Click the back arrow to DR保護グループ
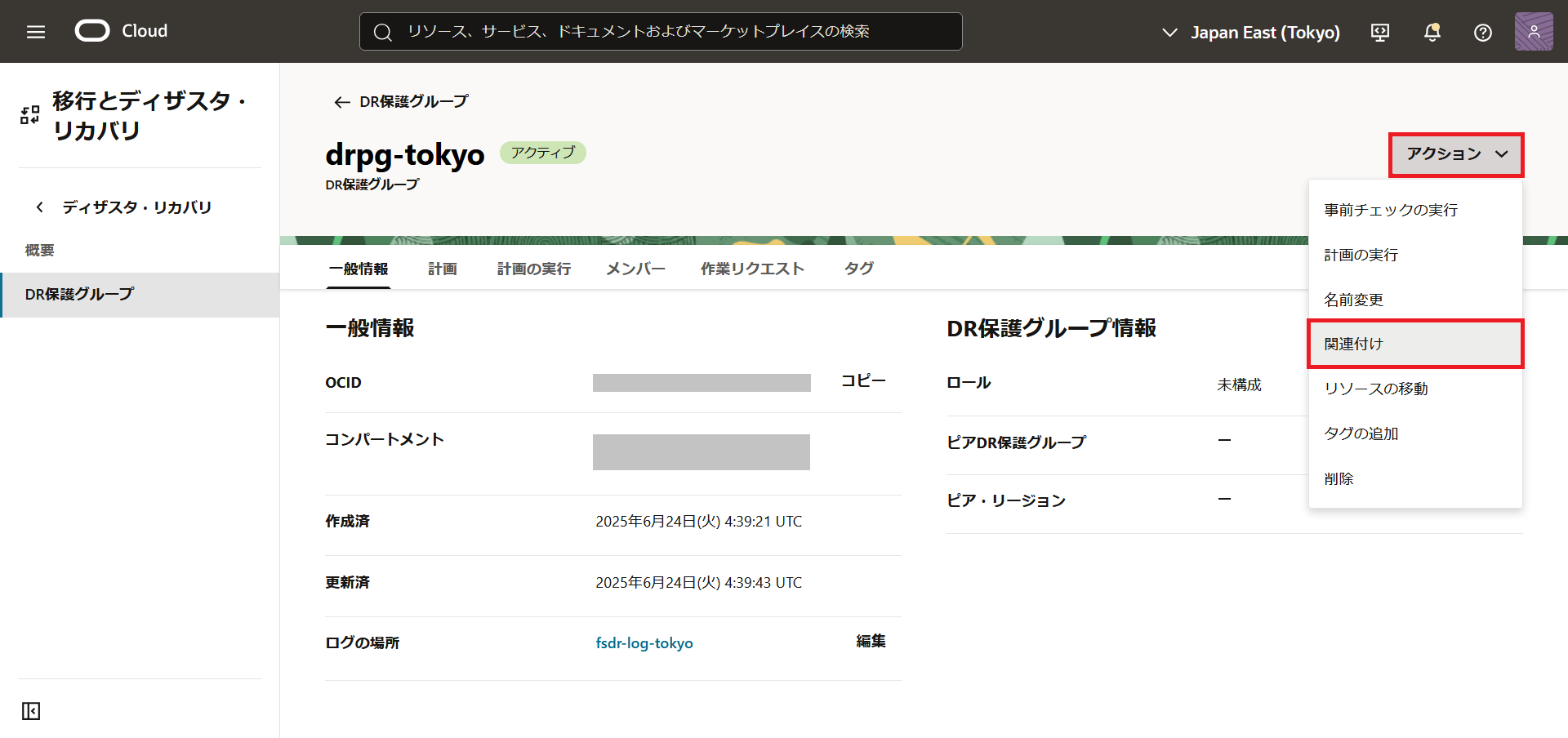Image resolution: width=1568 pixels, height=738 pixels. 342,102
